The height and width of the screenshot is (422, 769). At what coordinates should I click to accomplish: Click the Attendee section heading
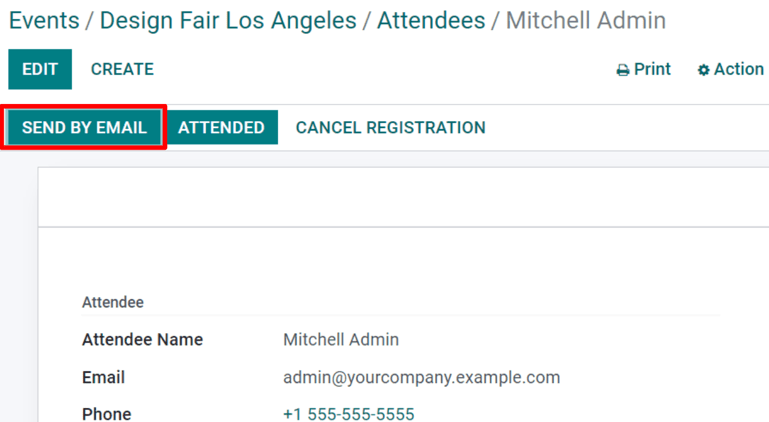(112, 302)
